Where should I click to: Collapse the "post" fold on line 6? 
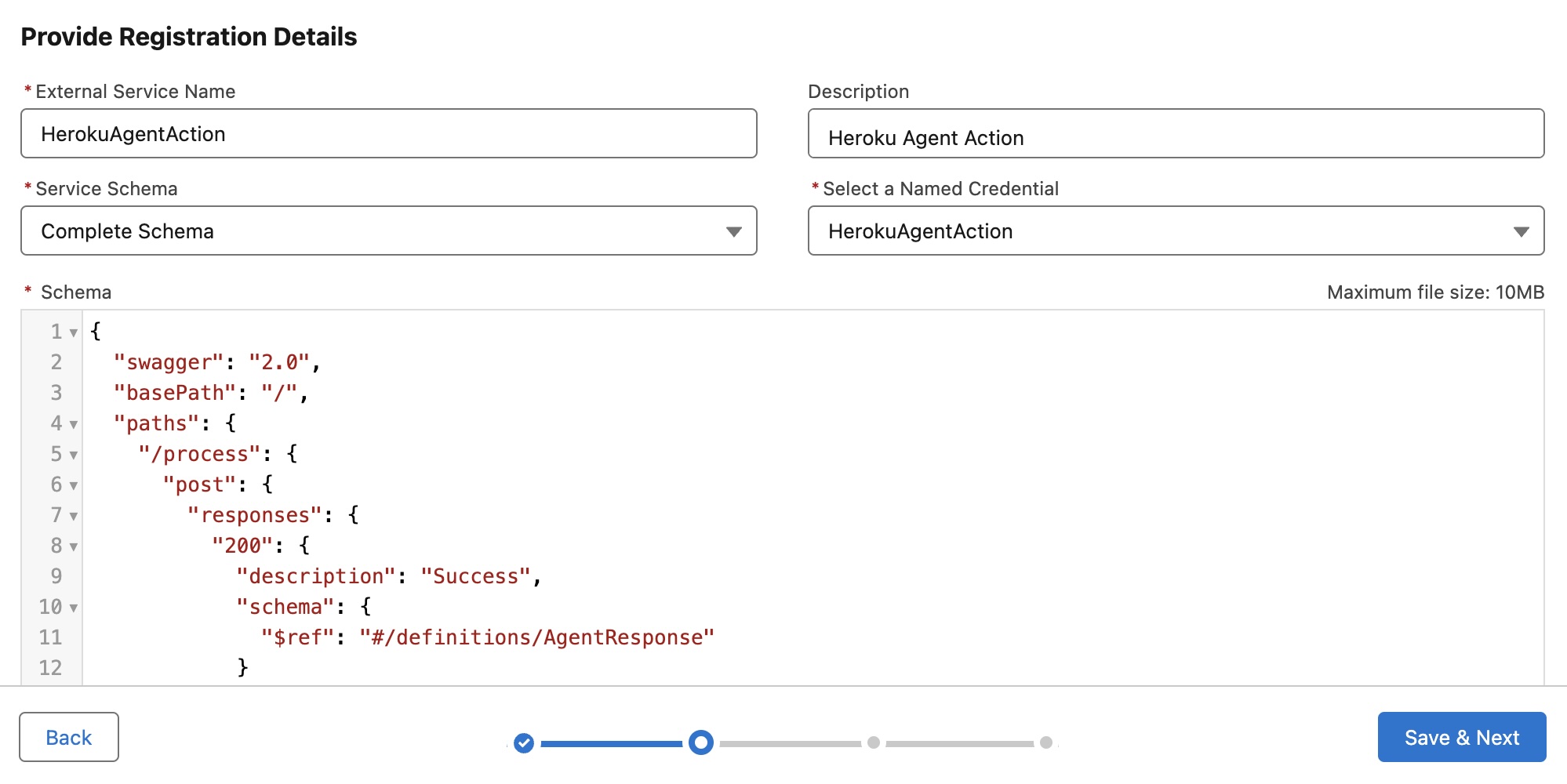(73, 485)
